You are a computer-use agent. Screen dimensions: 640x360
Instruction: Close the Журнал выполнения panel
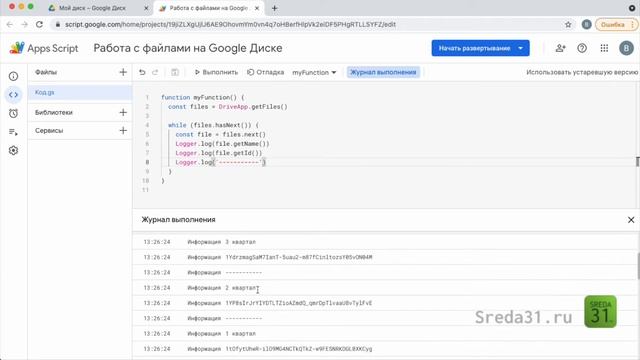(x=631, y=220)
